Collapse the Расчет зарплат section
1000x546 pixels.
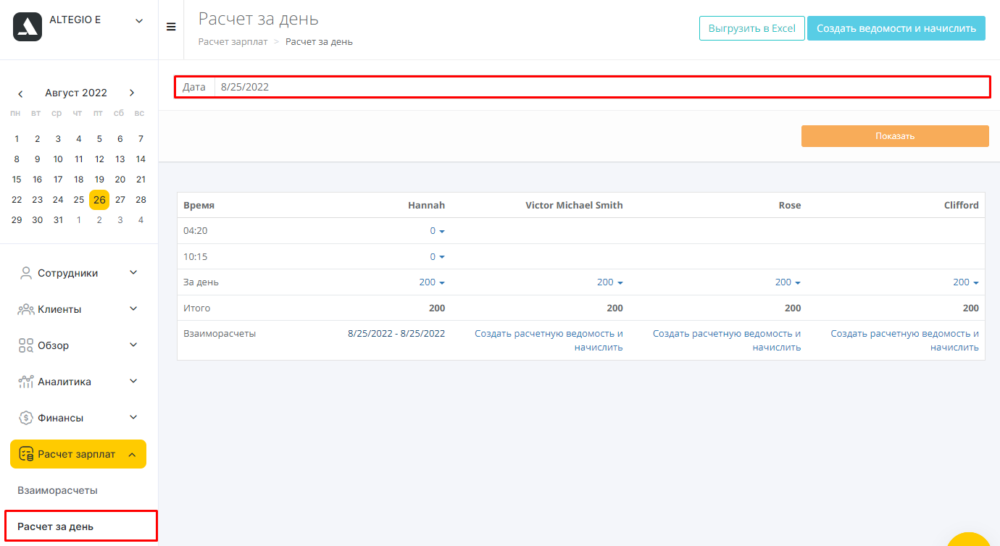click(132, 454)
